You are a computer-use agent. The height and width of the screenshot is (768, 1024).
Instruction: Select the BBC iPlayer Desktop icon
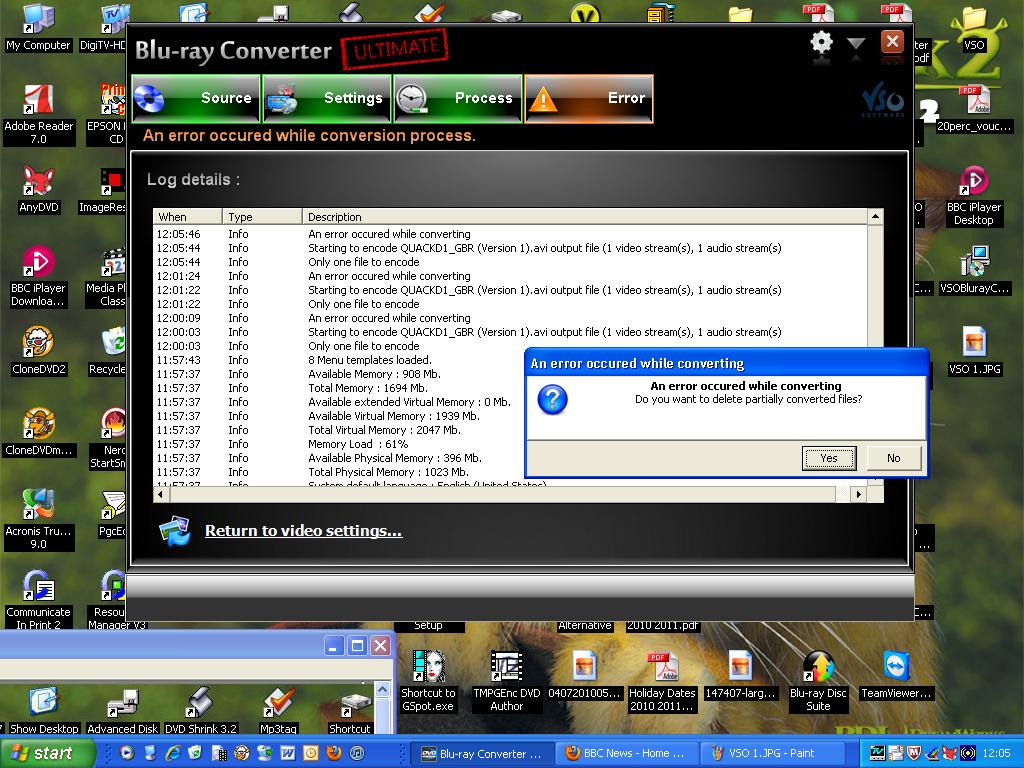974,196
